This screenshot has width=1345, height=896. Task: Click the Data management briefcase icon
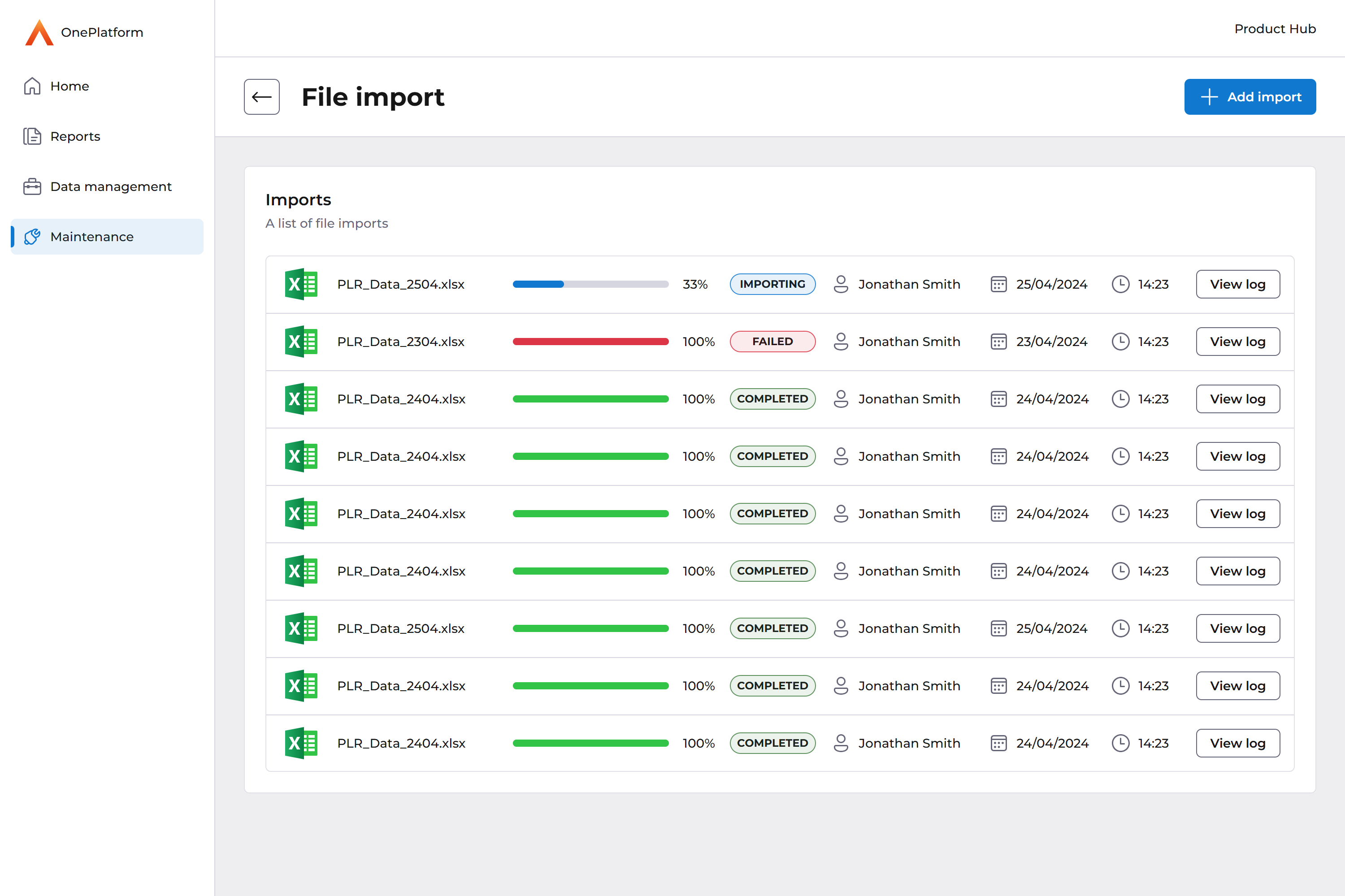[32, 187]
